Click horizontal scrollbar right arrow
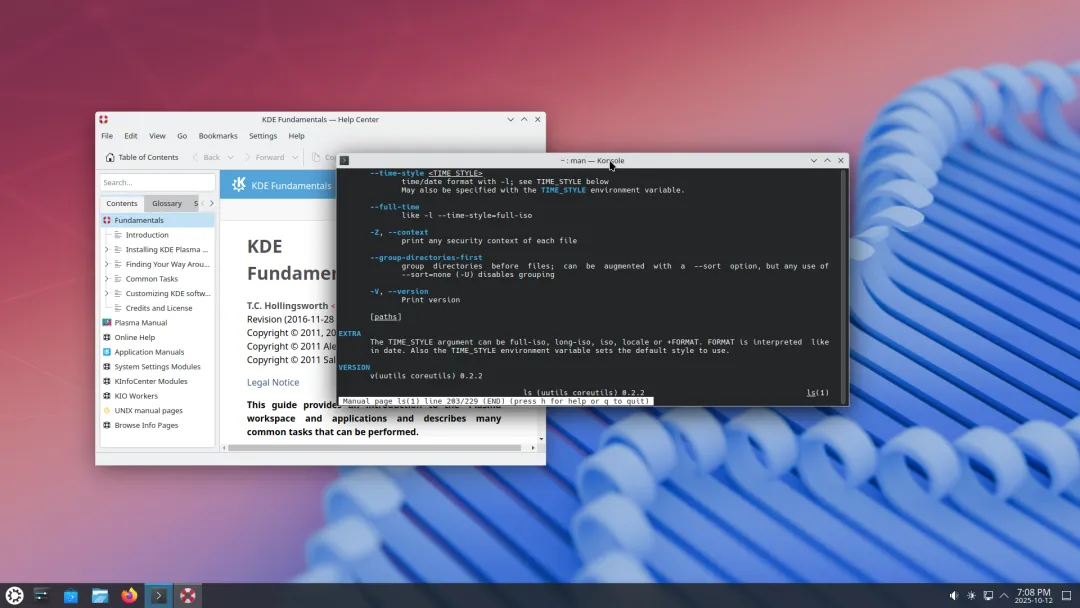Screen dimensions: 1080x608 coord(532,448)
